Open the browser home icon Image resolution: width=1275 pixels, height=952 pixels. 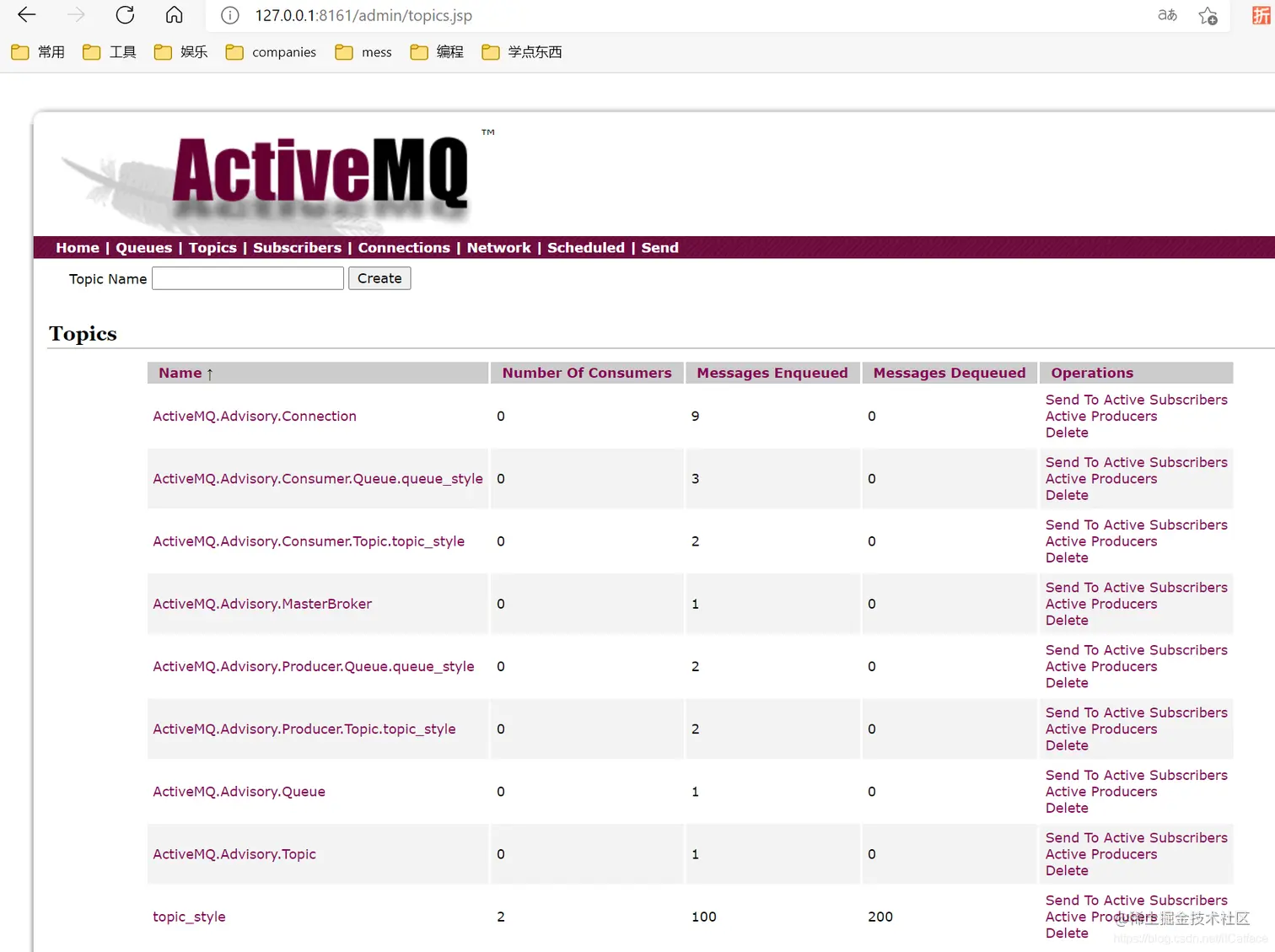174,15
